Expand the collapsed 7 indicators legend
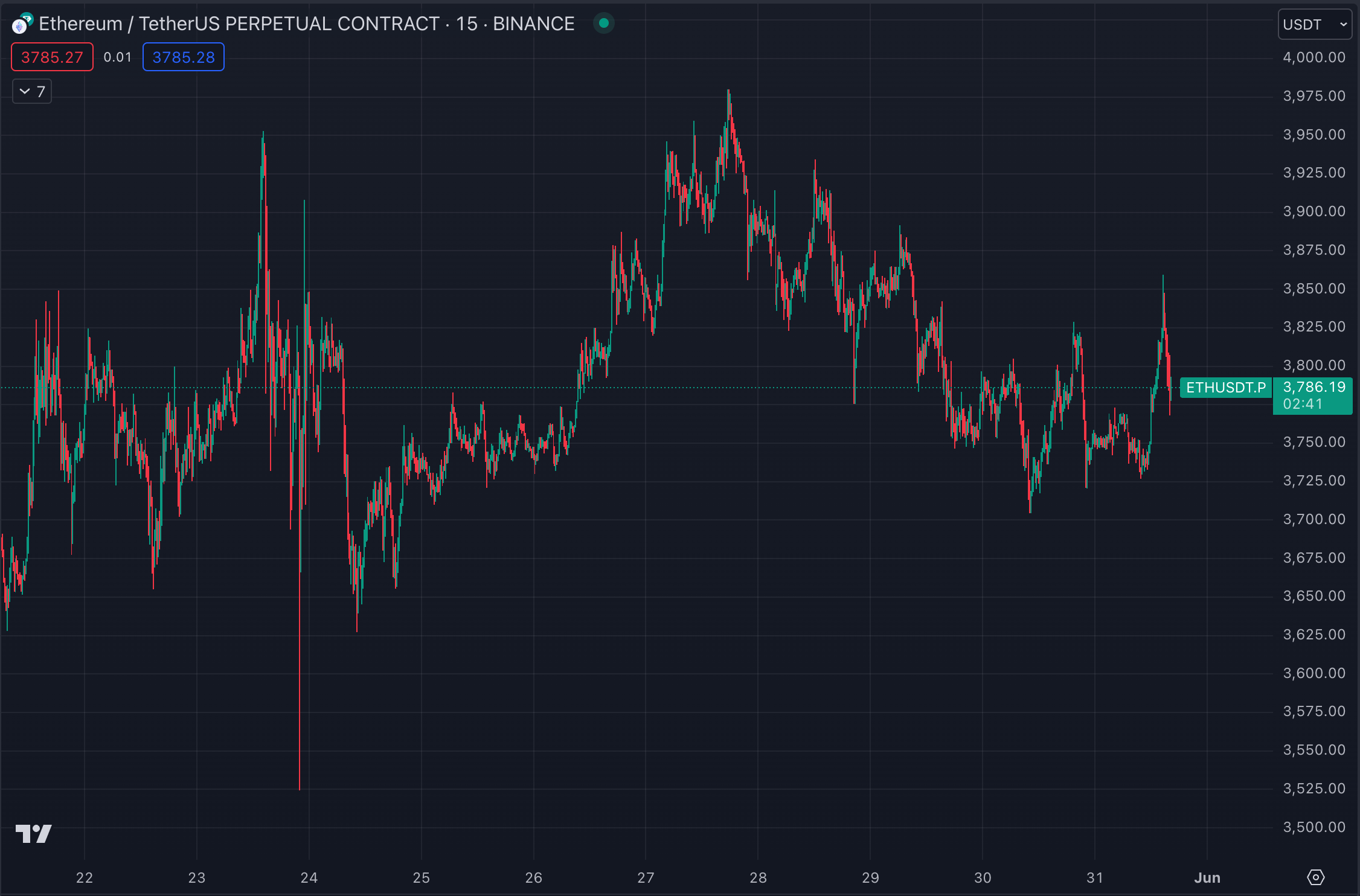1360x896 pixels. [x=32, y=92]
